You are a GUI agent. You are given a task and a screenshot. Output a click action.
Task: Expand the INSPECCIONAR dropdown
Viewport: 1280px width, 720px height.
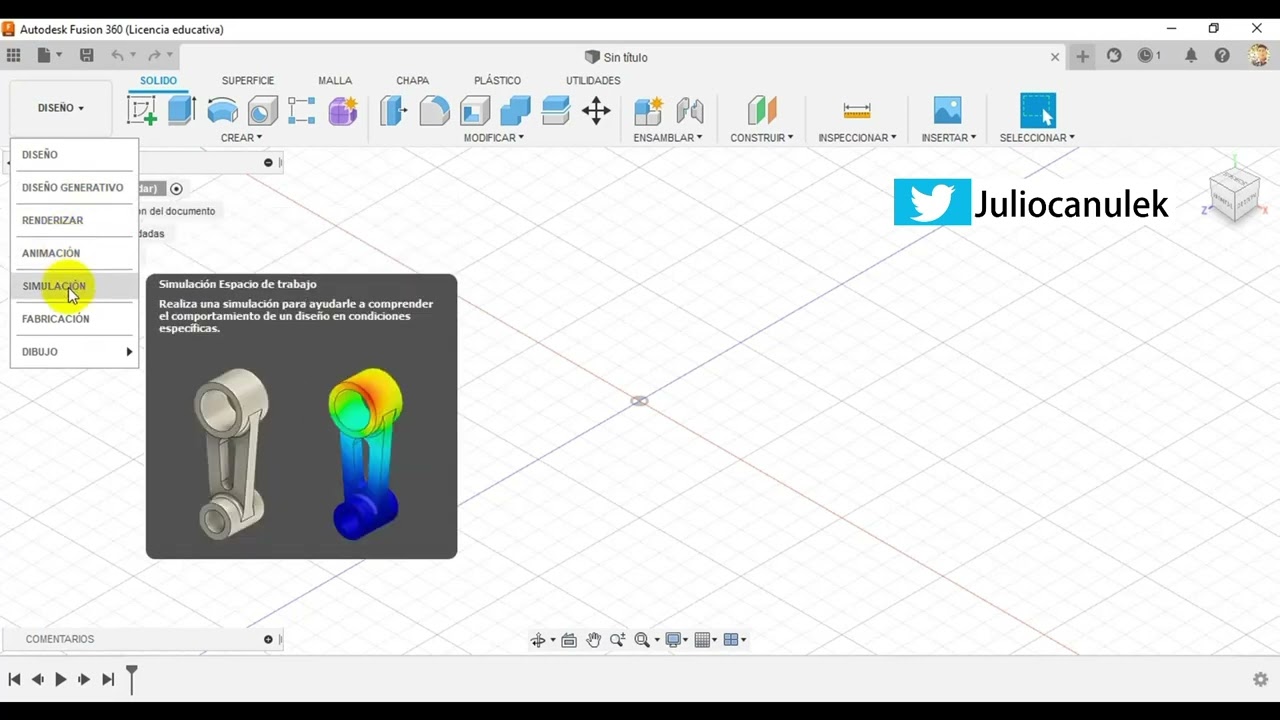click(857, 138)
